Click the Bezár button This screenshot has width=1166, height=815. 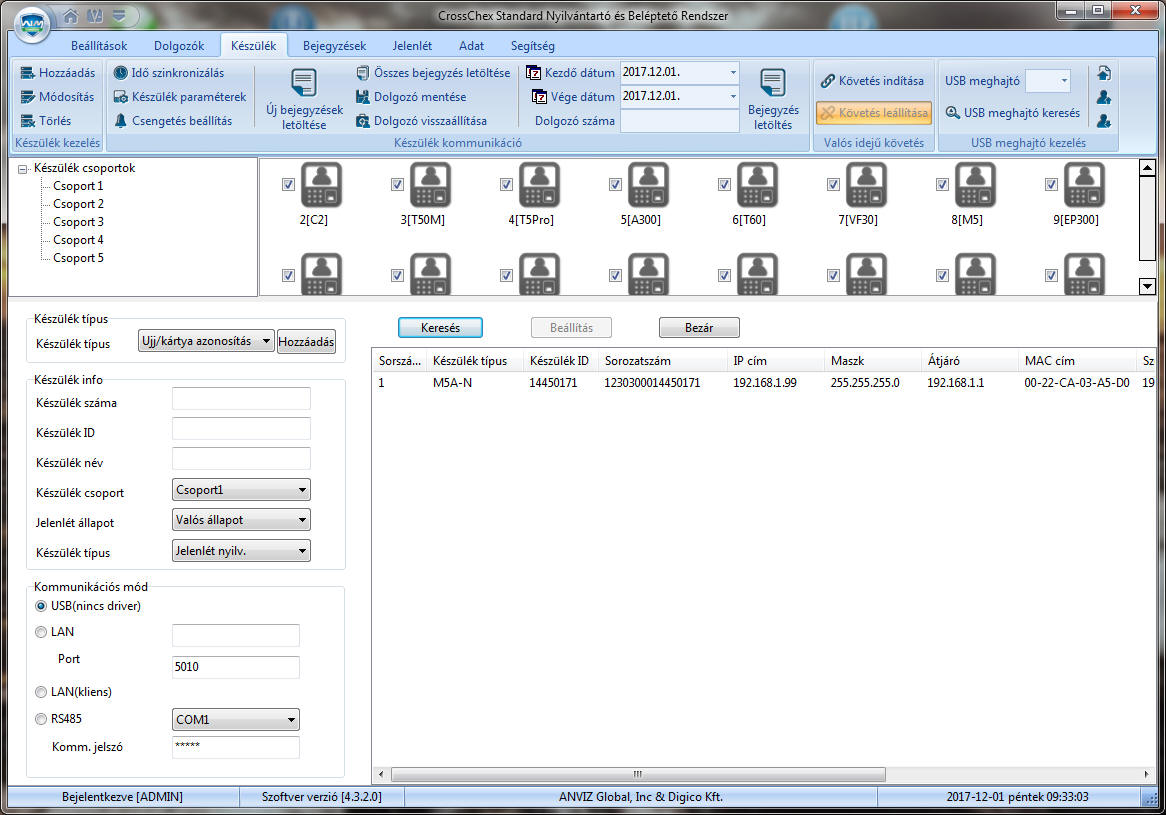(699, 328)
